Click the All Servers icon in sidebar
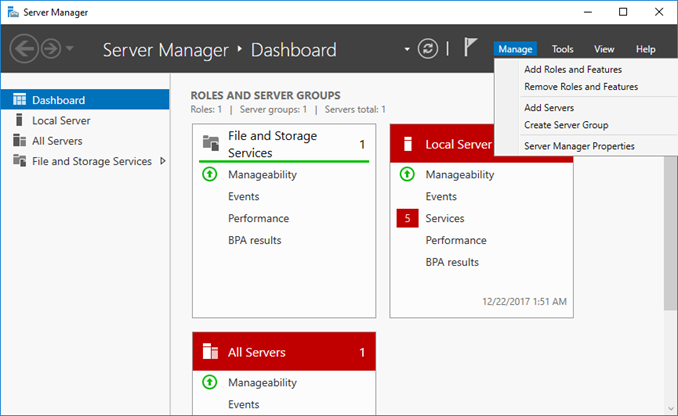The width and height of the screenshot is (678, 416). point(19,140)
